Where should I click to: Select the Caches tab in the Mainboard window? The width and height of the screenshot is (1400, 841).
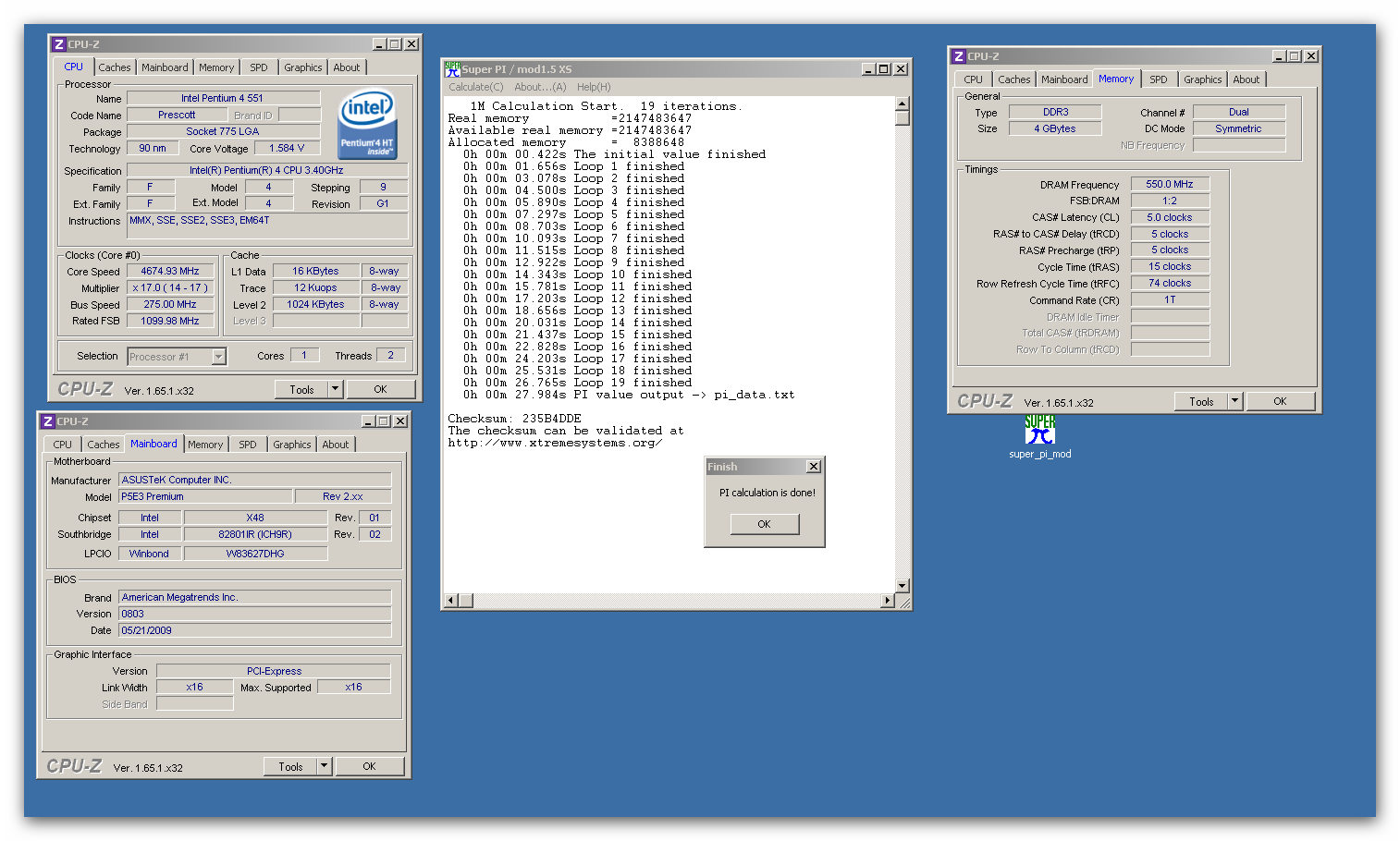pyautogui.click(x=104, y=445)
